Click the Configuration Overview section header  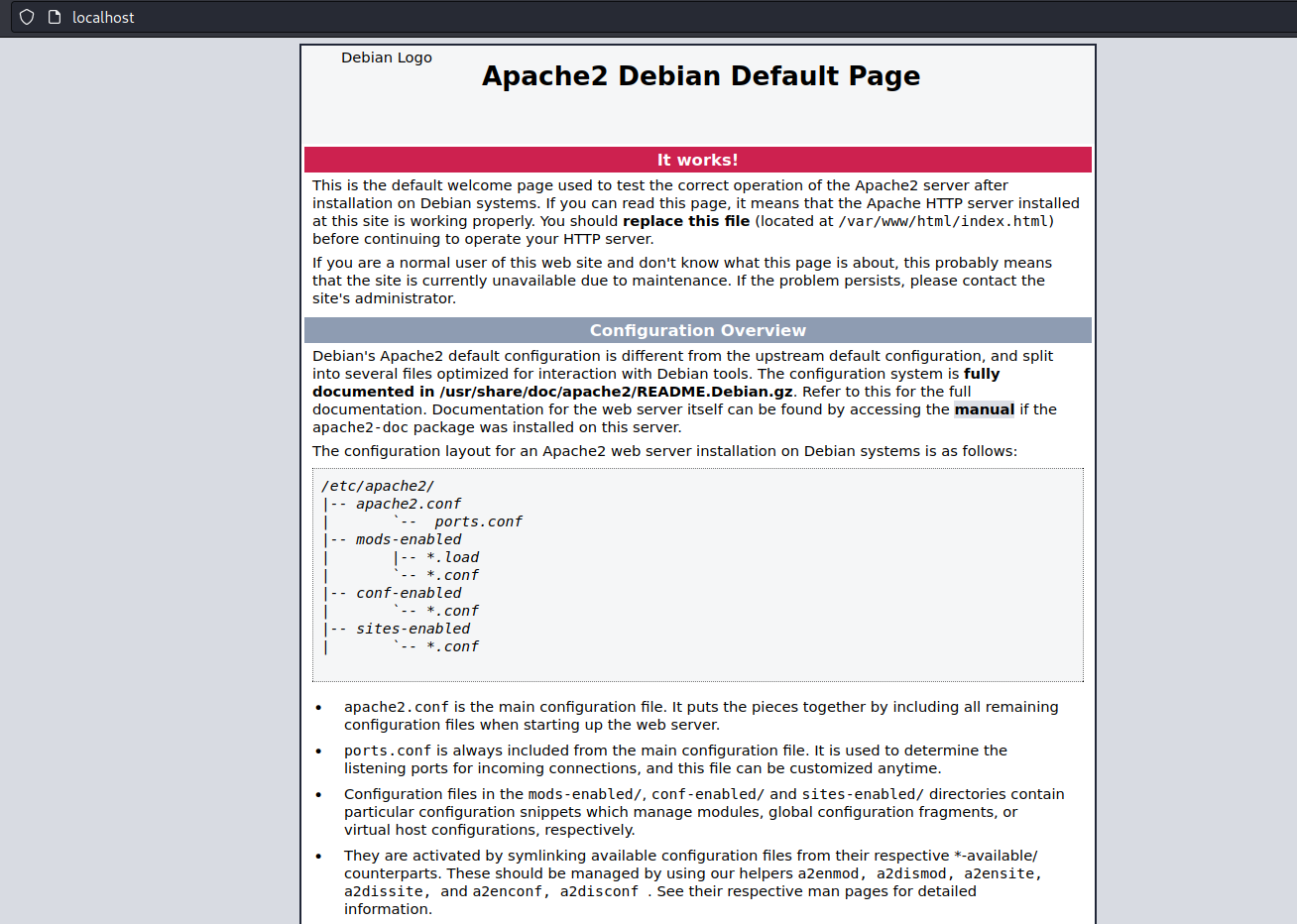coord(698,330)
